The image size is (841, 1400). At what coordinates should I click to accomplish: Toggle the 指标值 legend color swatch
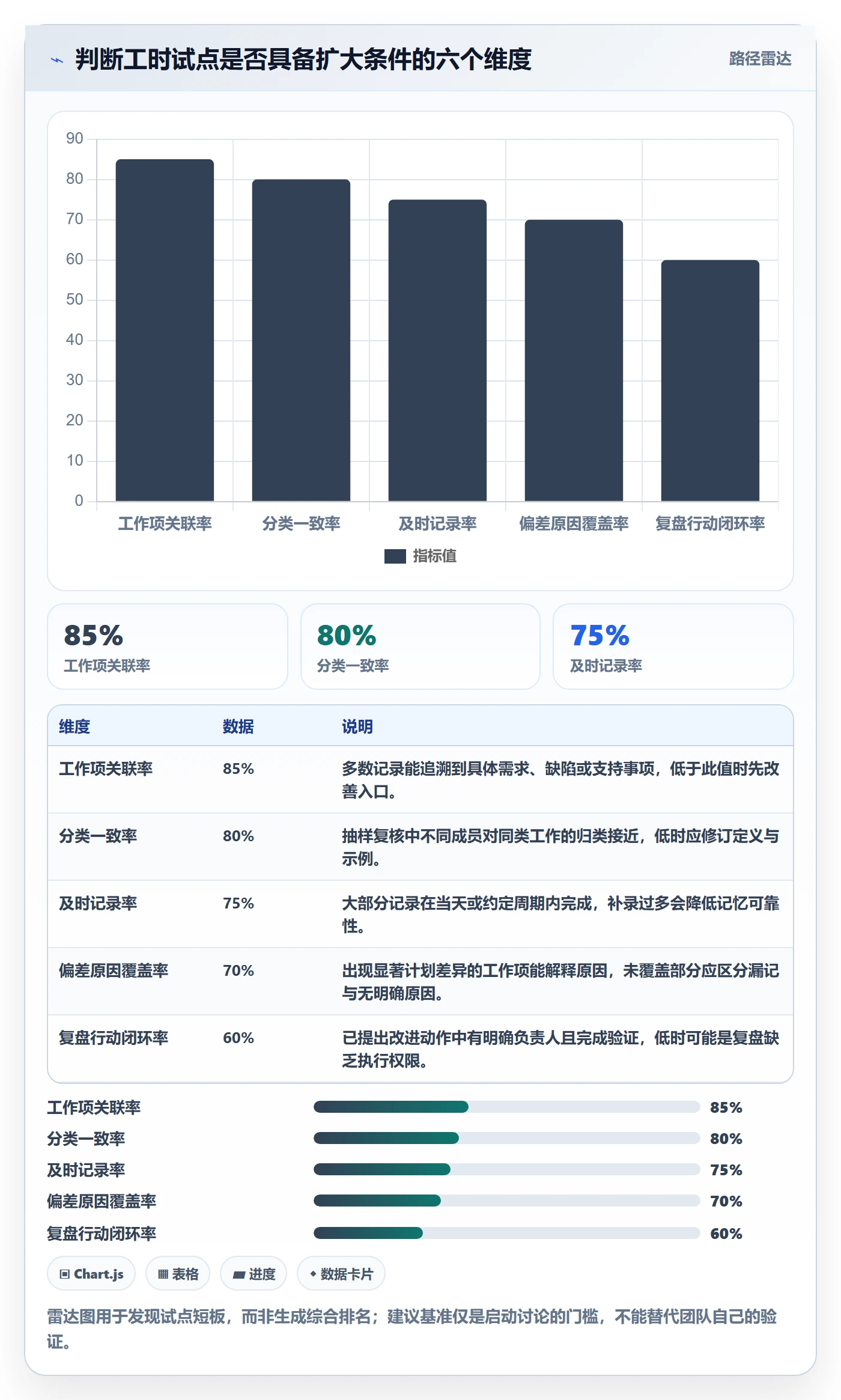point(395,556)
